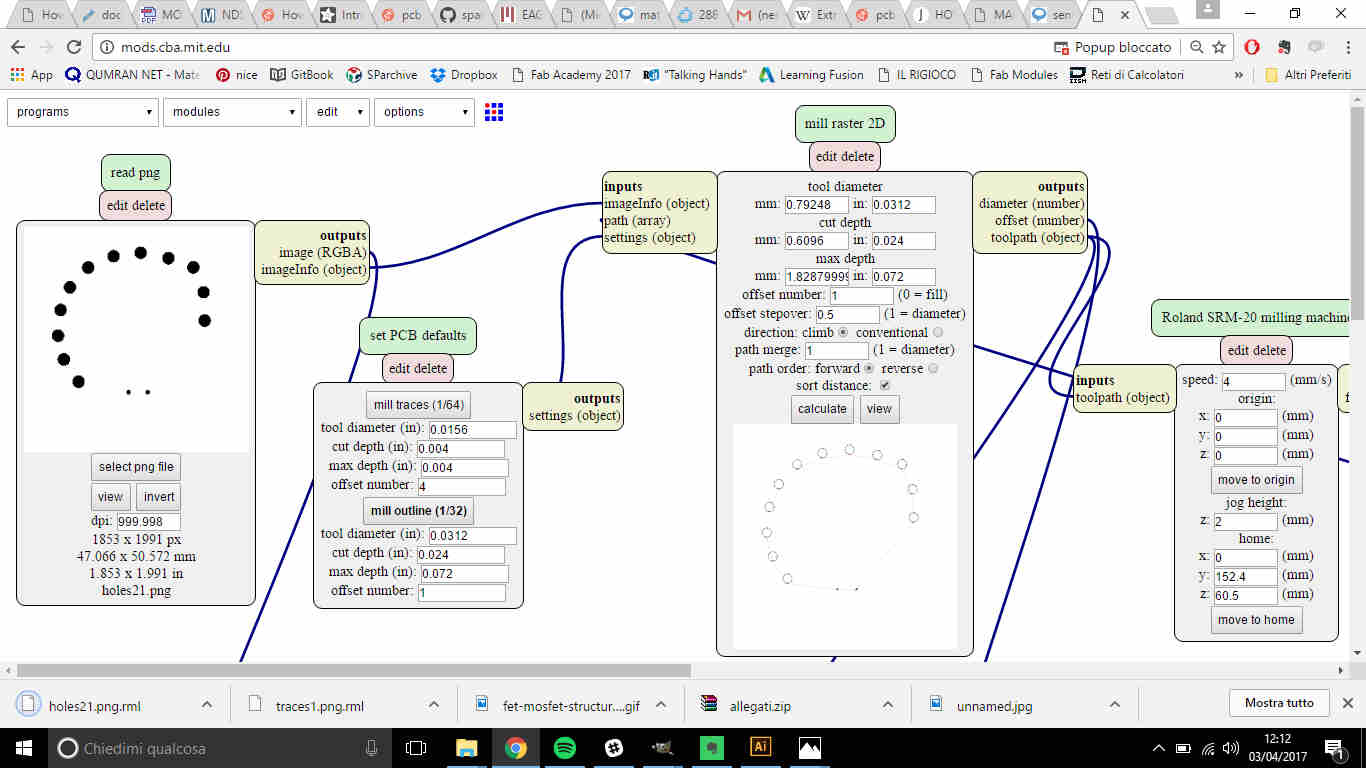The image size is (1366, 768).
Task: Launch Spotify from the taskbar
Action: 564,747
